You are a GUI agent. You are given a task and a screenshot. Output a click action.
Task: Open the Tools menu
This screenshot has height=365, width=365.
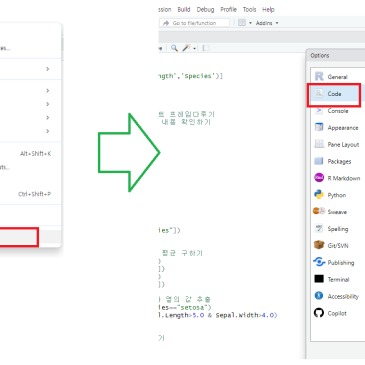pyautogui.click(x=249, y=9)
